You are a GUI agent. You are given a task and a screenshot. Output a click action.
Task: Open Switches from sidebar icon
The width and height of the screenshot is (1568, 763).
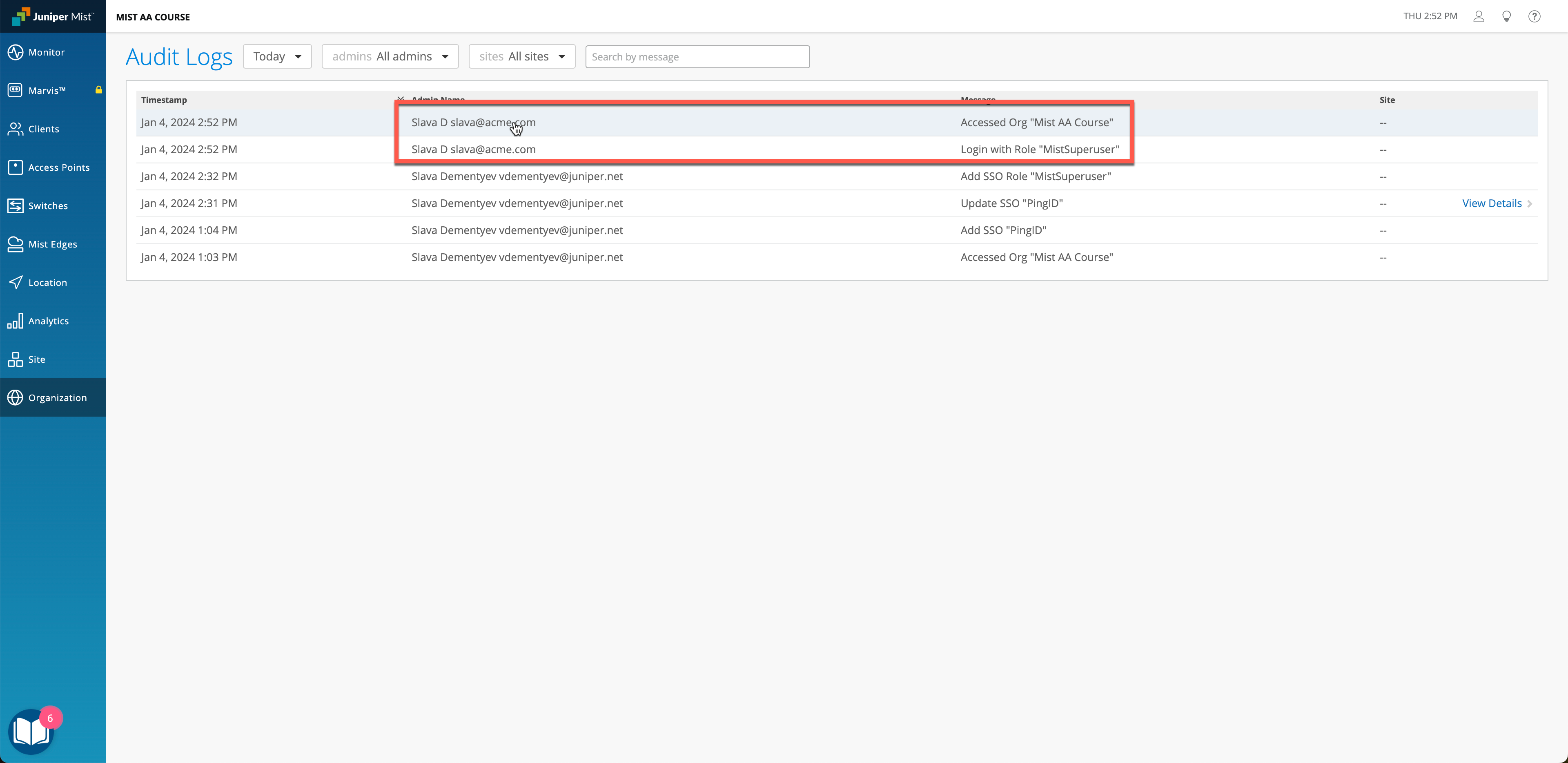[15, 206]
